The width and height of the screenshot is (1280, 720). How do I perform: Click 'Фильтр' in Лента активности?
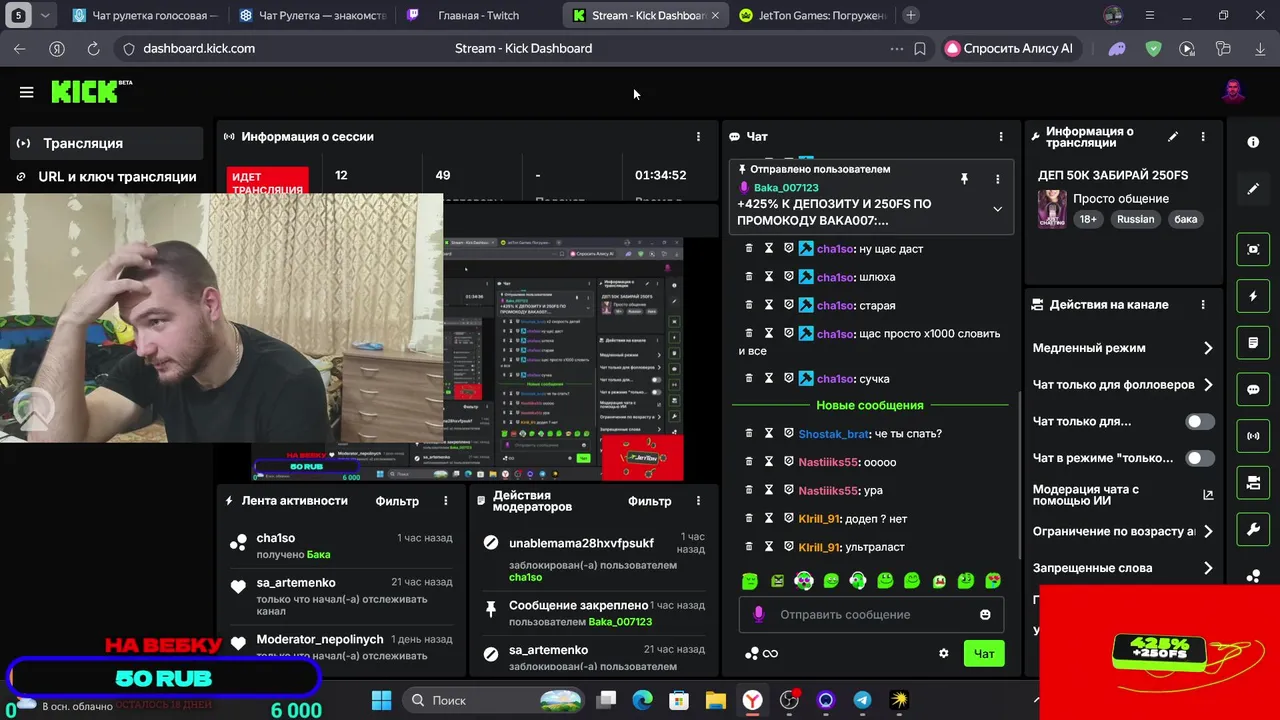click(397, 501)
